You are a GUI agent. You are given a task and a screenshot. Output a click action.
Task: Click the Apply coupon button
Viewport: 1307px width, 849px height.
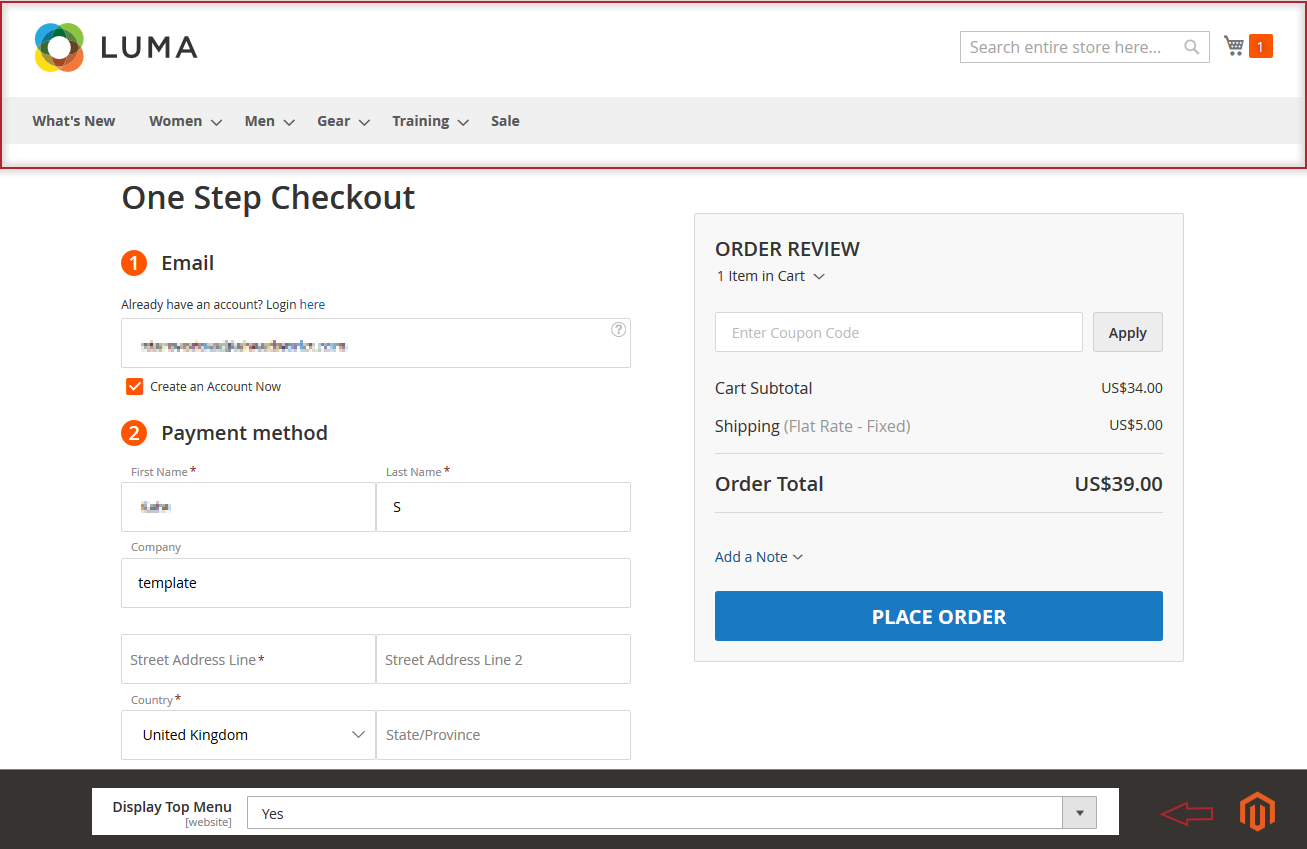click(1128, 332)
